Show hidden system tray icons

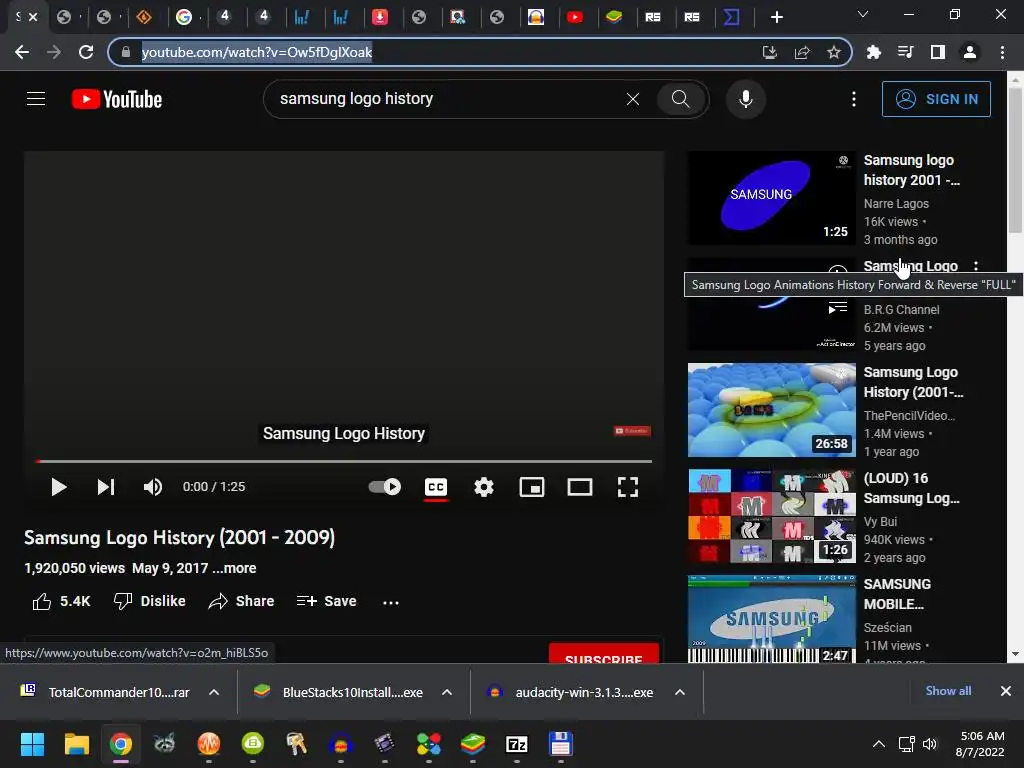click(x=879, y=744)
